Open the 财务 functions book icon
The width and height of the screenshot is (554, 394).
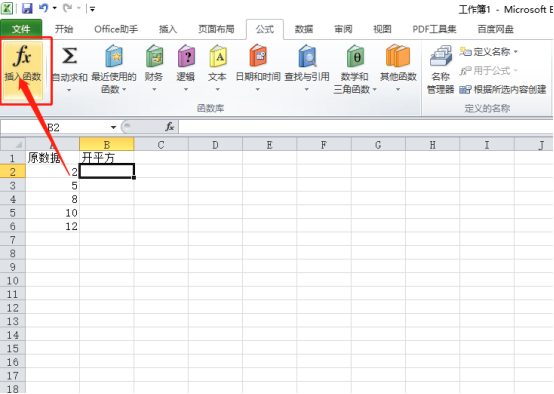click(x=155, y=56)
